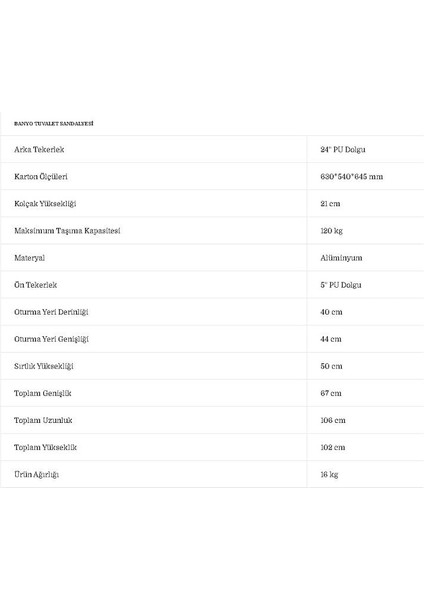Select the Maksimum Taşıma Kapasitesi label
The width and height of the screenshot is (424, 600).
pyautogui.click(x=67, y=231)
